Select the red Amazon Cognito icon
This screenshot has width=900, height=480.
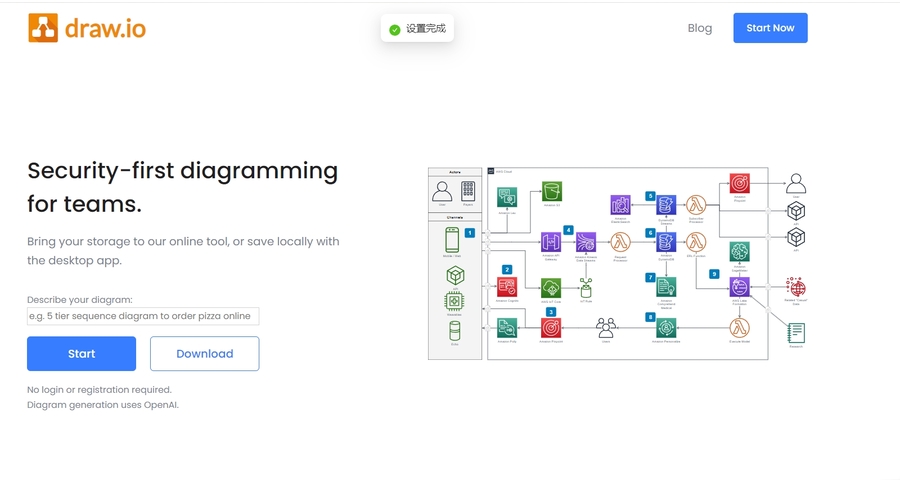pos(507,286)
